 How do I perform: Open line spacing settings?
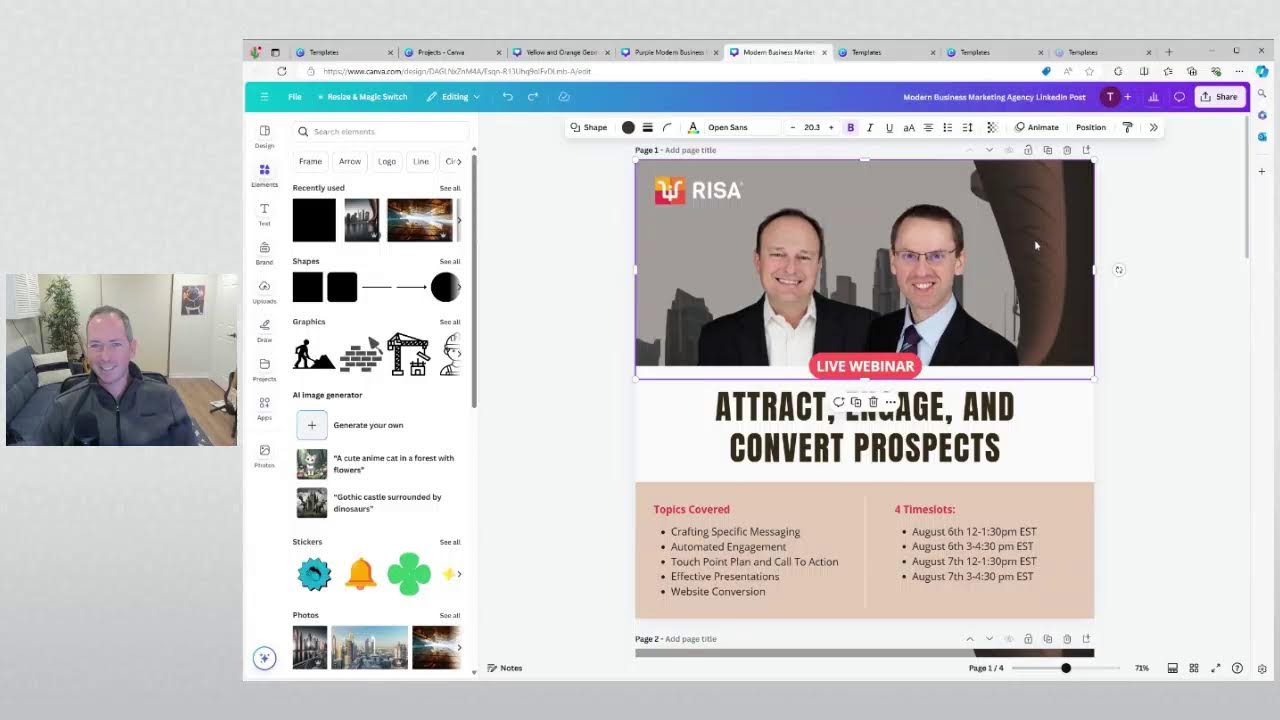[967, 127]
